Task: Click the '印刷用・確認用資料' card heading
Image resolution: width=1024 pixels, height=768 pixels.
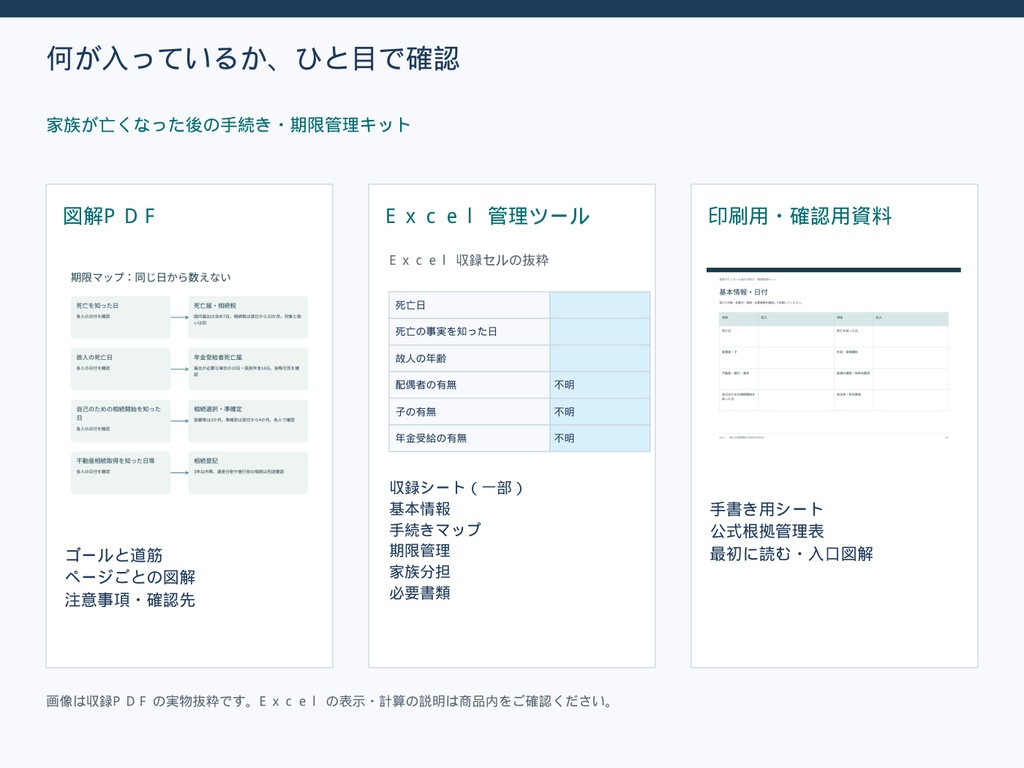Action: tap(800, 216)
